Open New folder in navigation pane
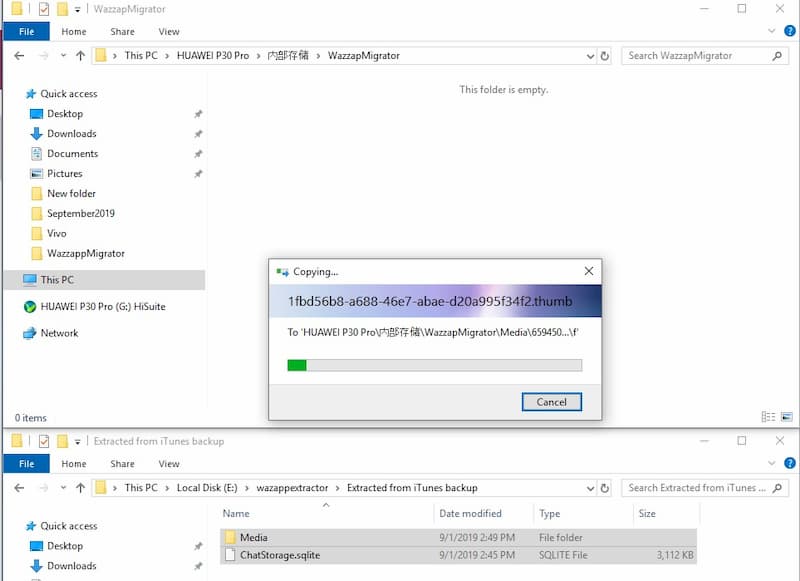 pos(71,193)
